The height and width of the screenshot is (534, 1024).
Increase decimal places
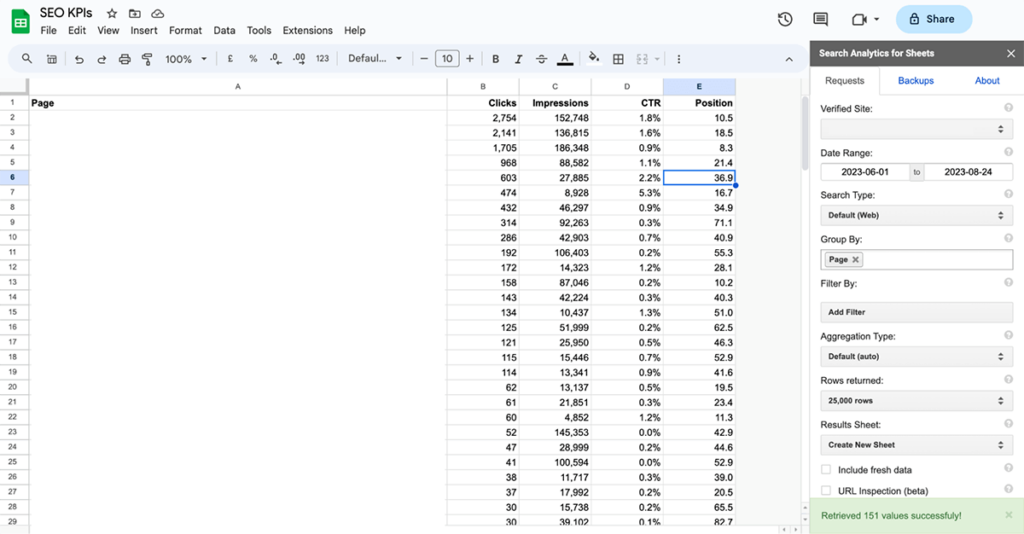(298, 59)
